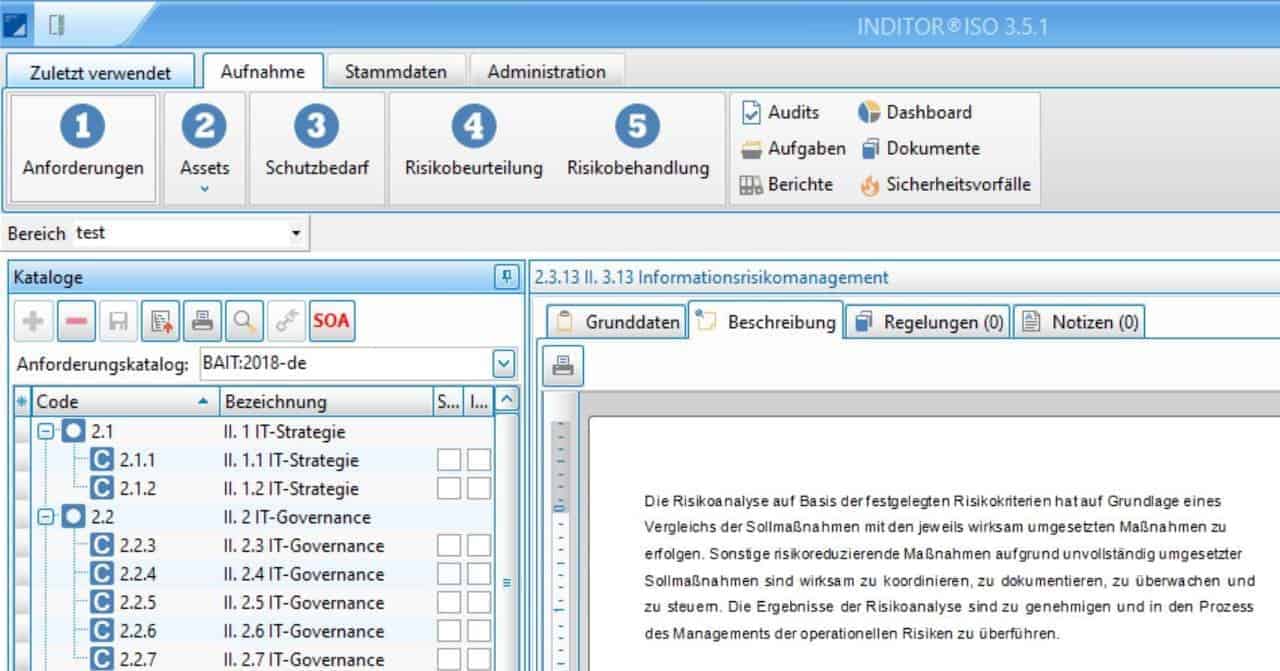Click the SOA button in Kataloge toolbar
Screen dimensions: 1280x671
(331, 321)
